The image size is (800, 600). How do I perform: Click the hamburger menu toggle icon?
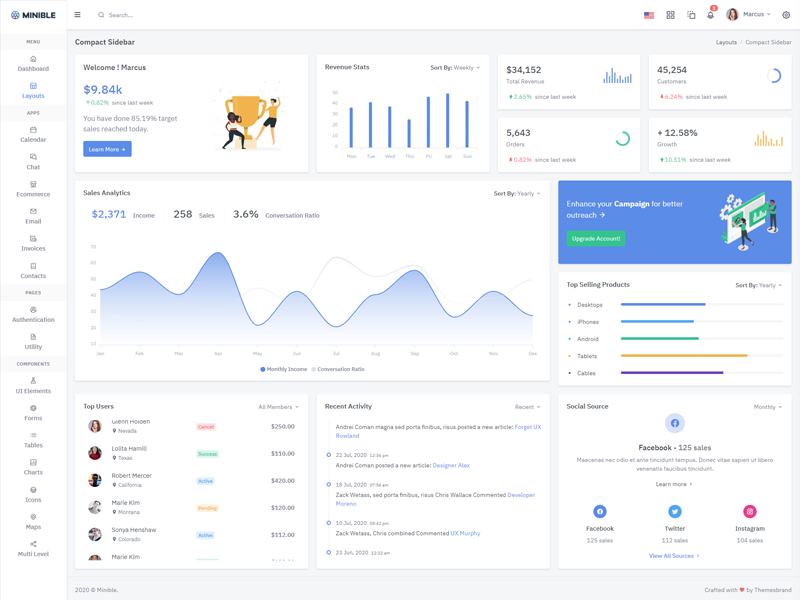click(x=77, y=15)
